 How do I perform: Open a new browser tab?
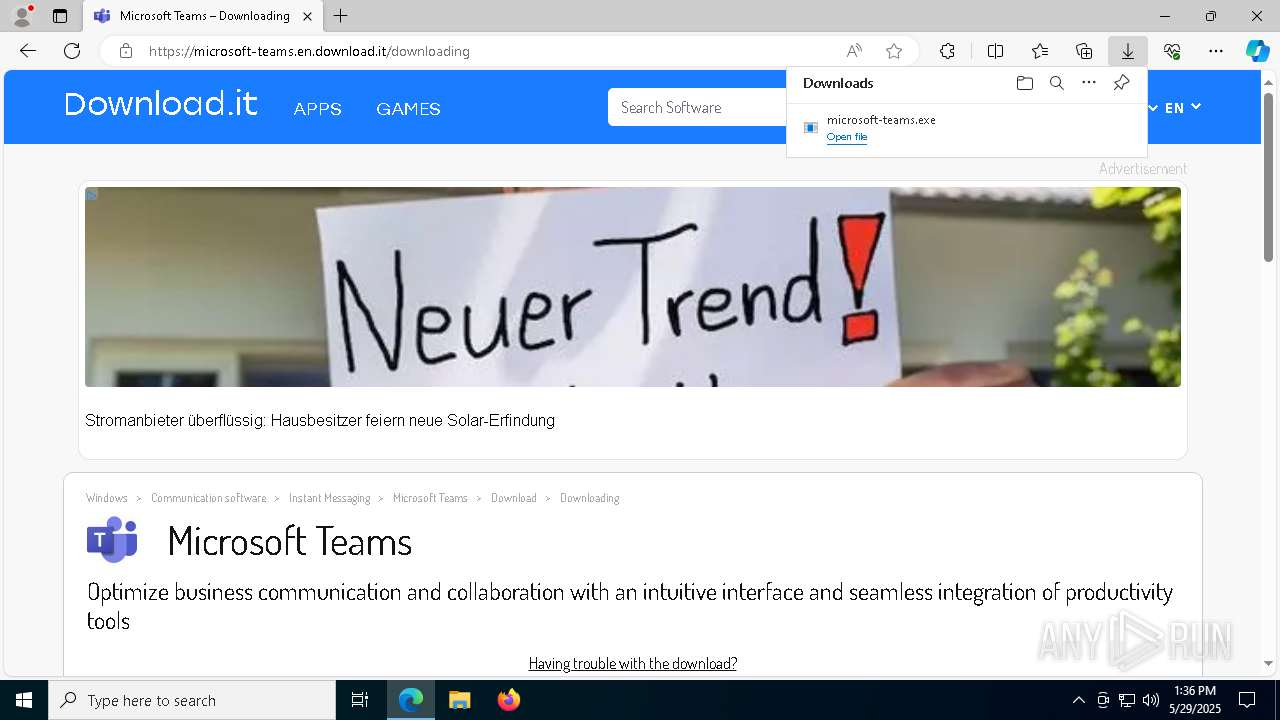coord(341,16)
